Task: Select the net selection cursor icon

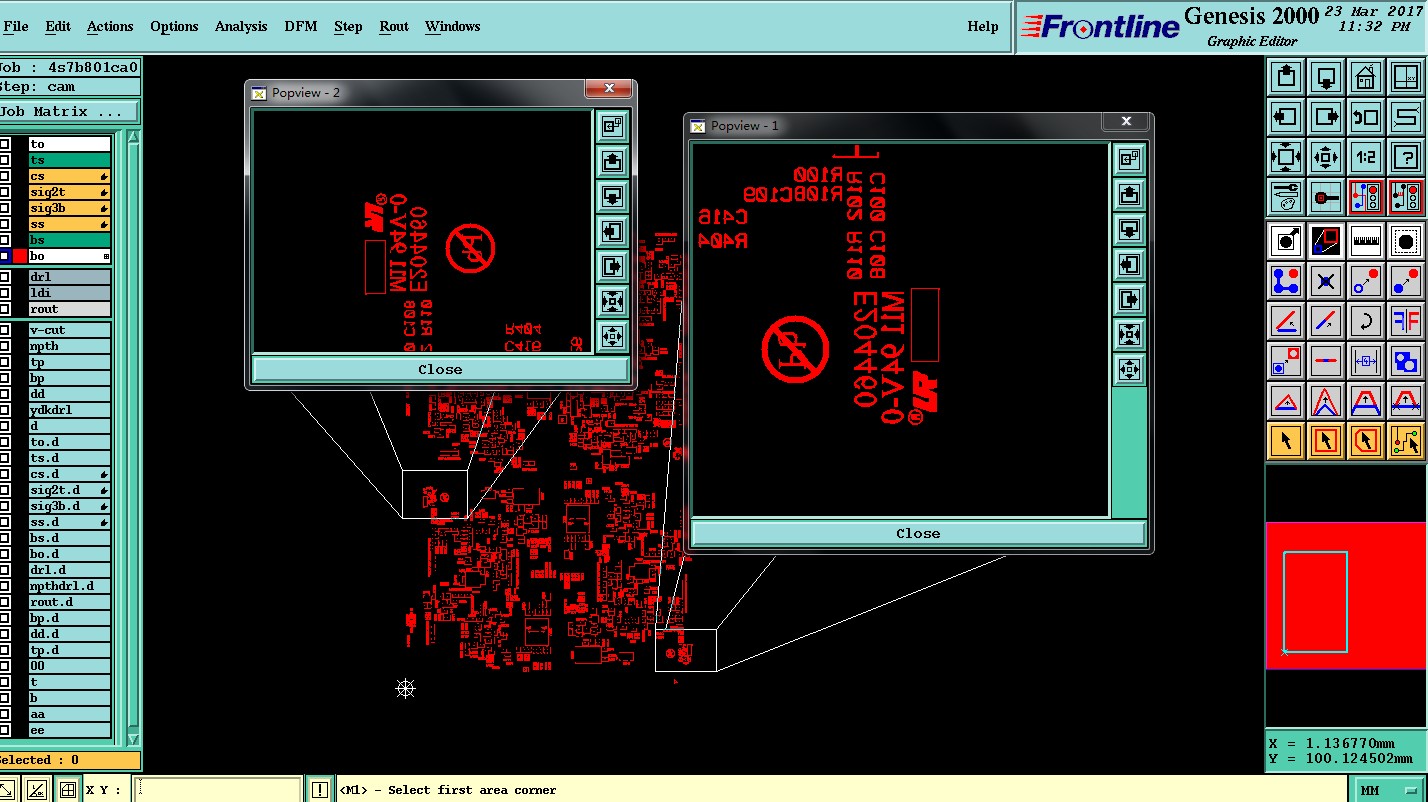Action: (1405, 441)
